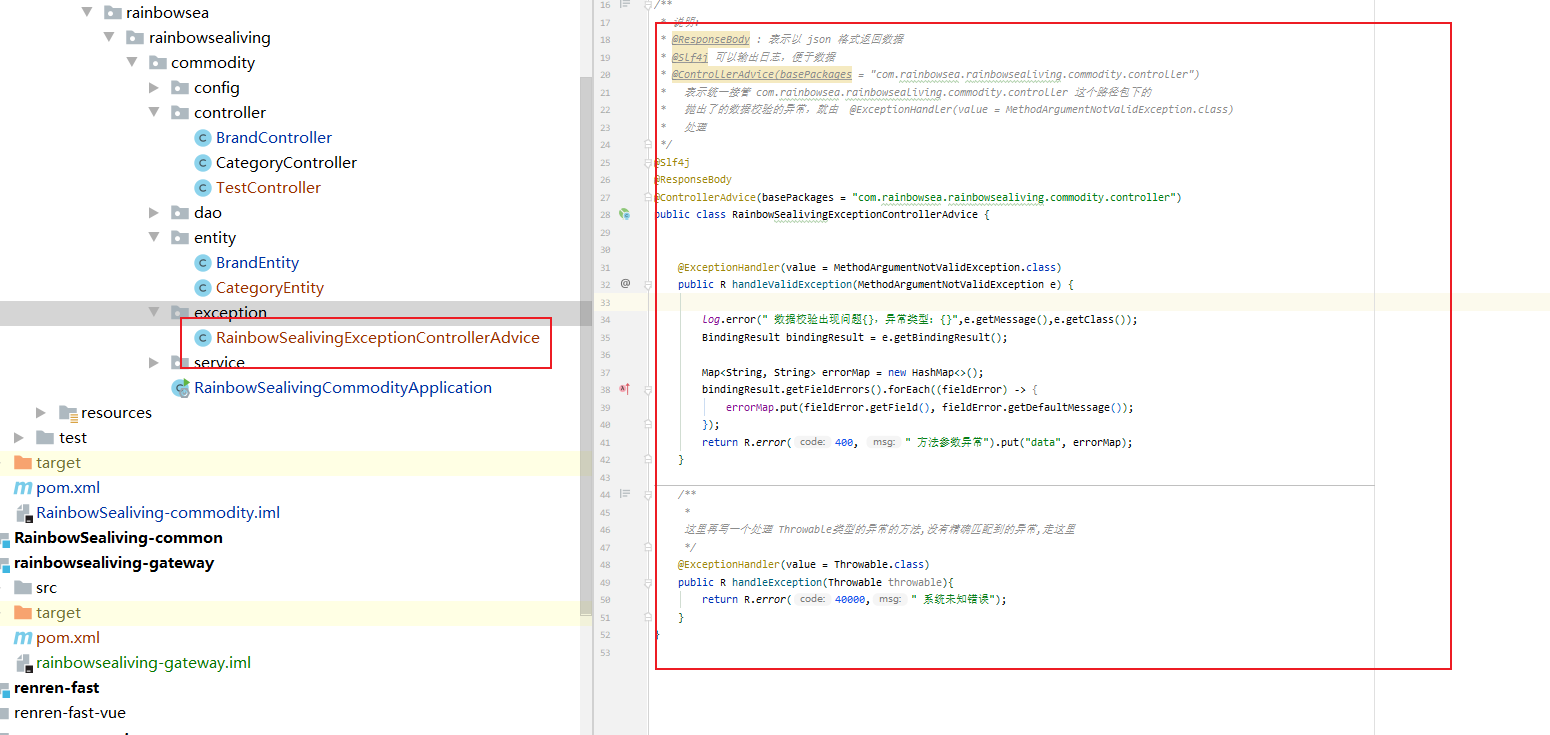This screenshot has width=1550, height=735.
Task: Click the red override gutter icon on line 38
Action: 625,389
